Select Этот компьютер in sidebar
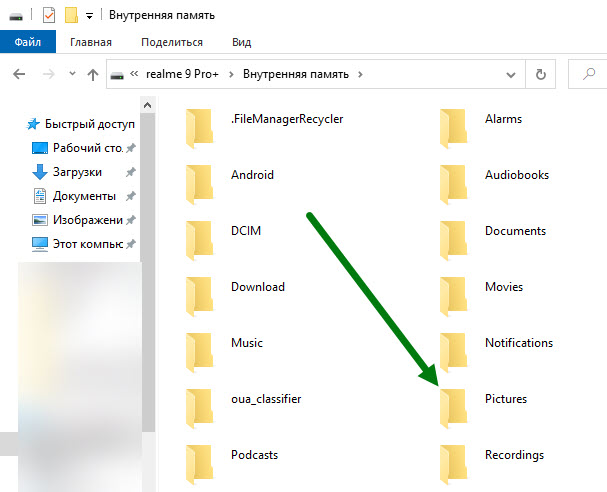607x492 pixels. pos(86,244)
